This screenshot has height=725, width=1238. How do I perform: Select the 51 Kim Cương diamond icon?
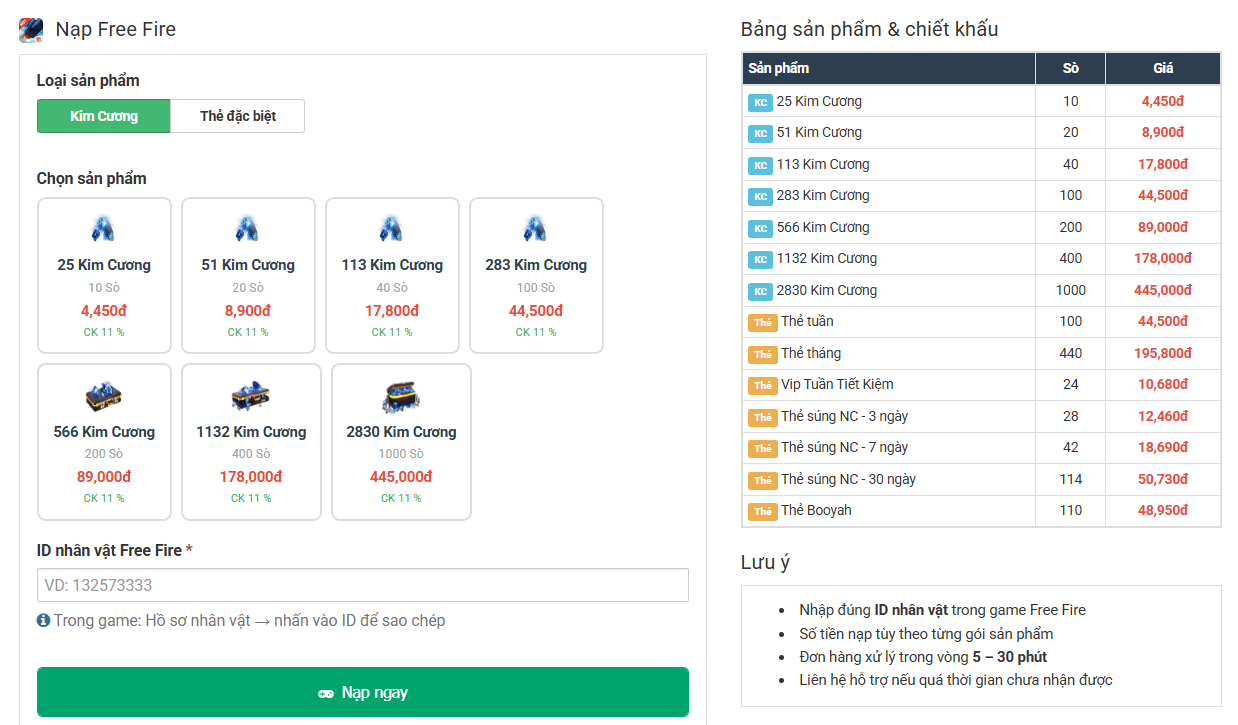tap(248, 229)
